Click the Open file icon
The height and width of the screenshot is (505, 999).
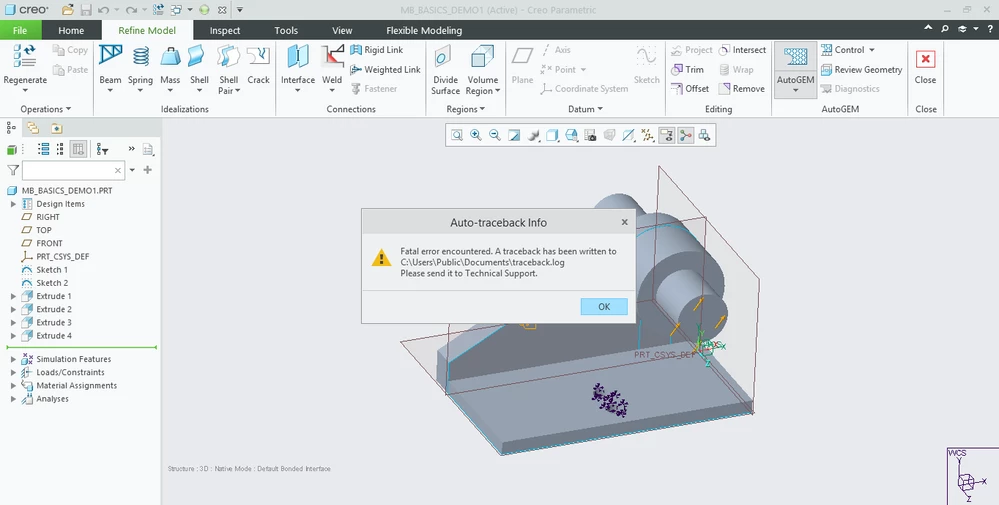68,10
